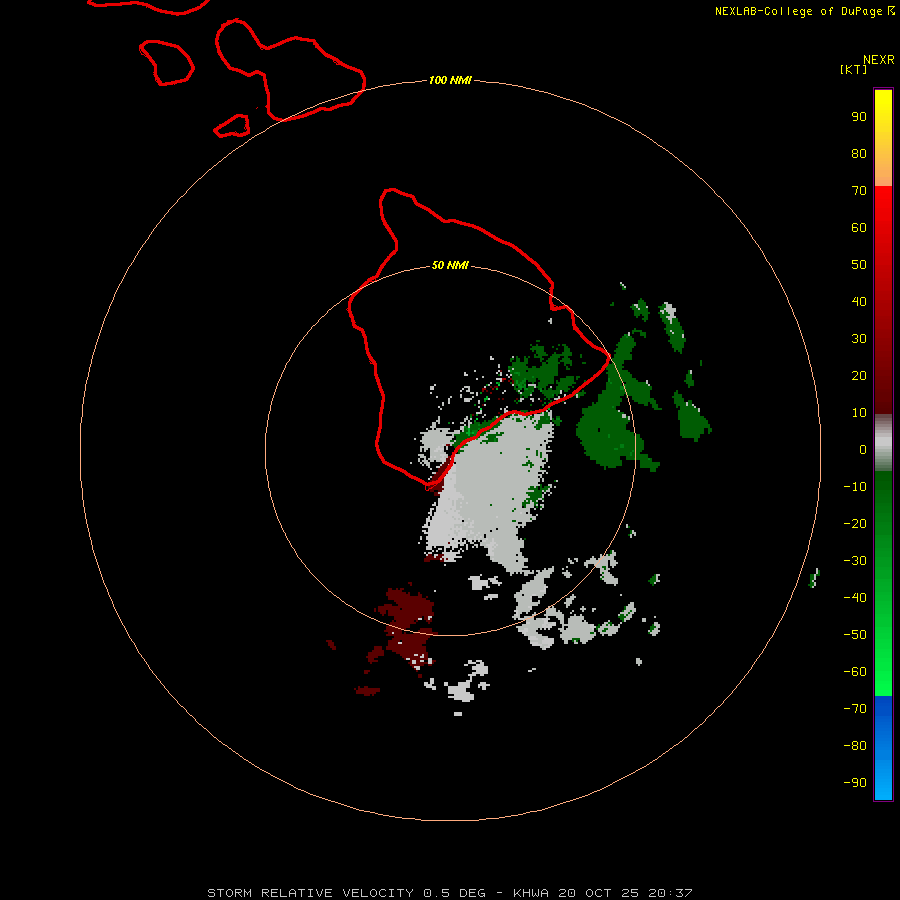900x900 pixels.
Task: Click the '100 NMI' range ring label
Action: [450, 80]
